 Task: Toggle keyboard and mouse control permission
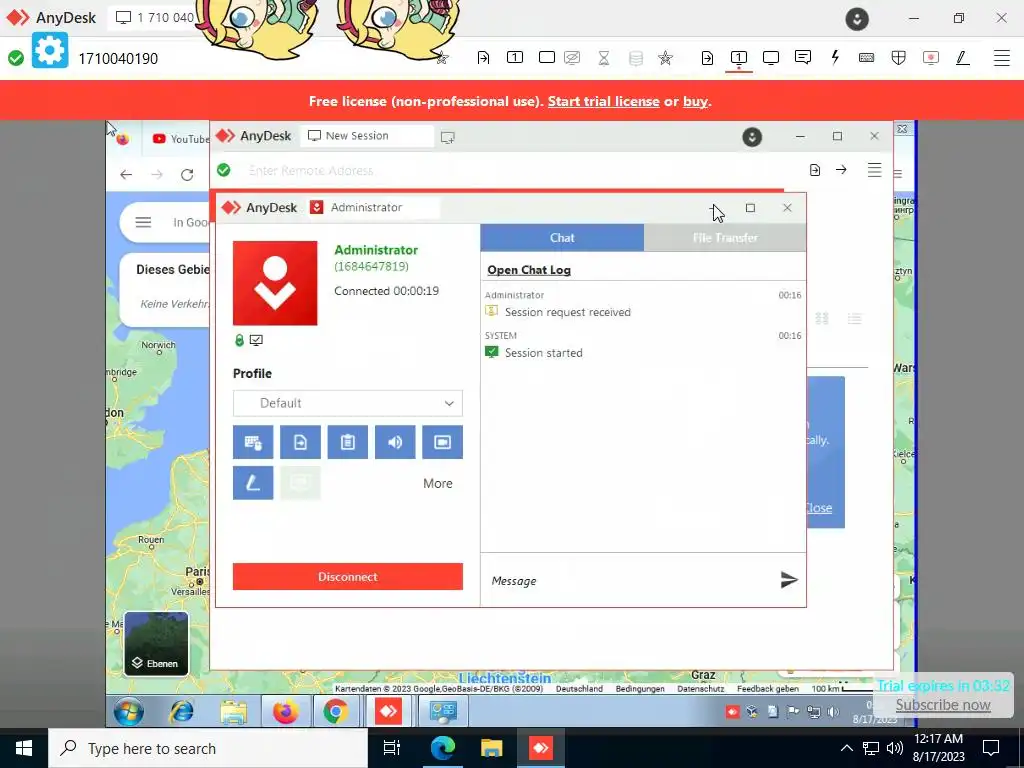click(253, 442)
